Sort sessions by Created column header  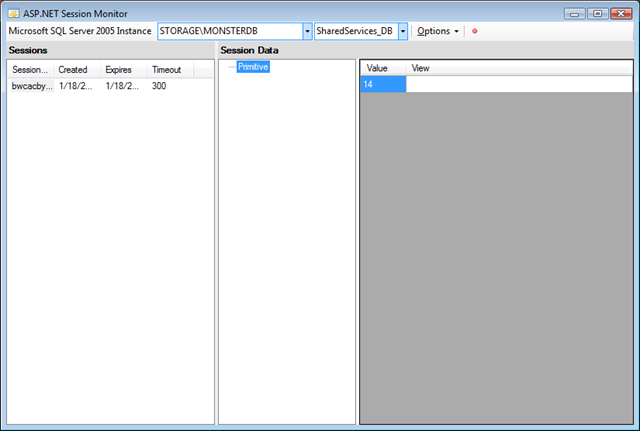coord(77,69)
